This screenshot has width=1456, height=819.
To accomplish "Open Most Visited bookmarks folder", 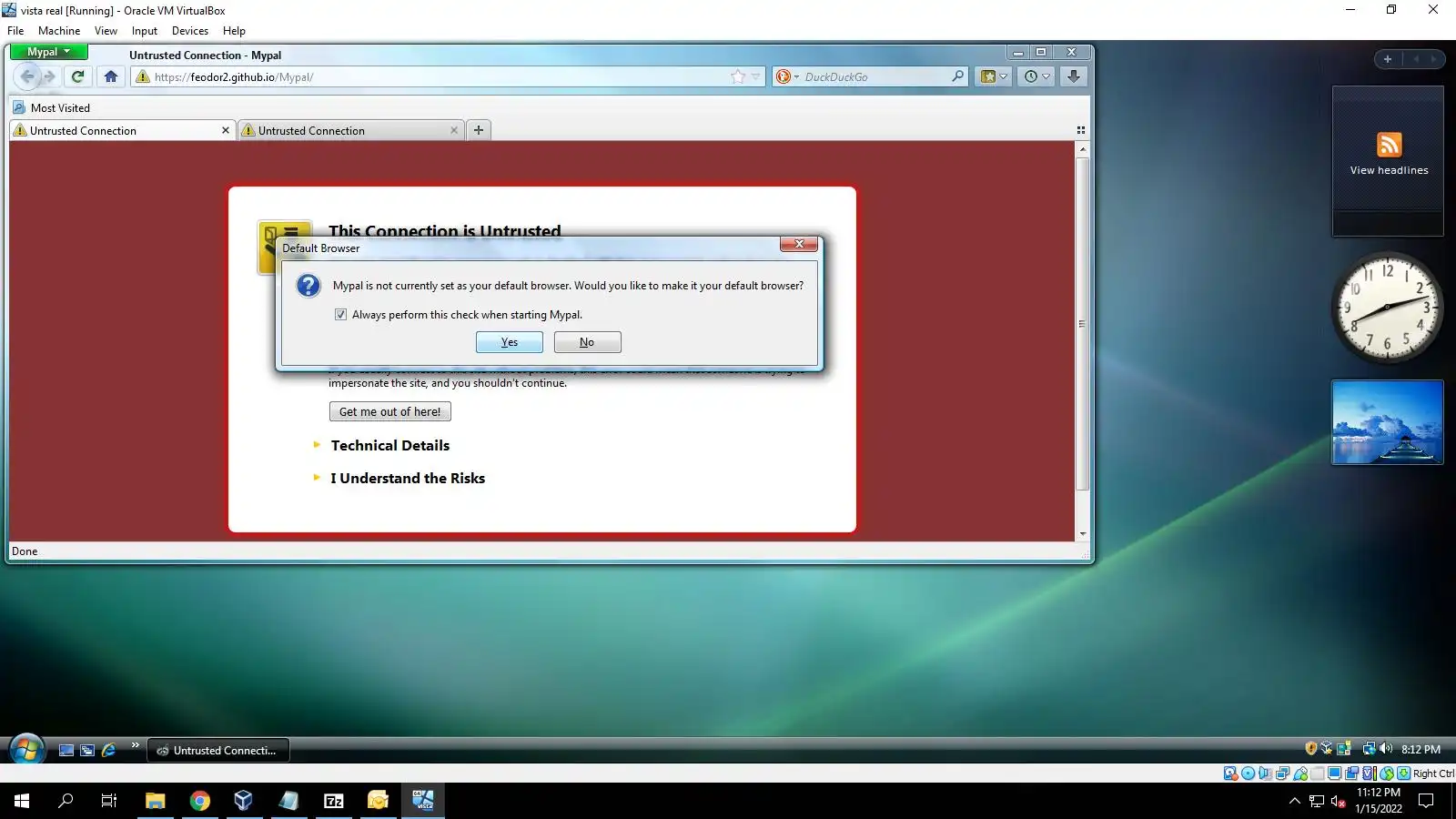I will 51,107.
